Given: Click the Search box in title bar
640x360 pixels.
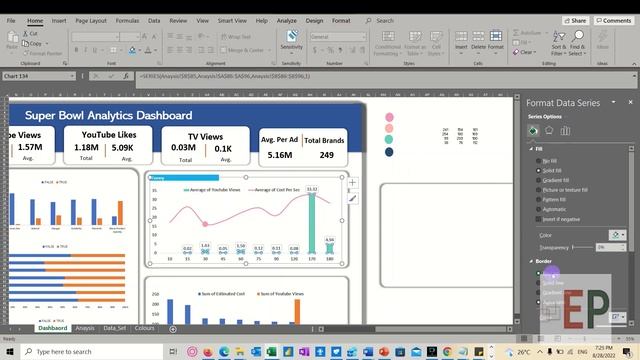Looking at the screenshot, I should (x=384, y=20).
